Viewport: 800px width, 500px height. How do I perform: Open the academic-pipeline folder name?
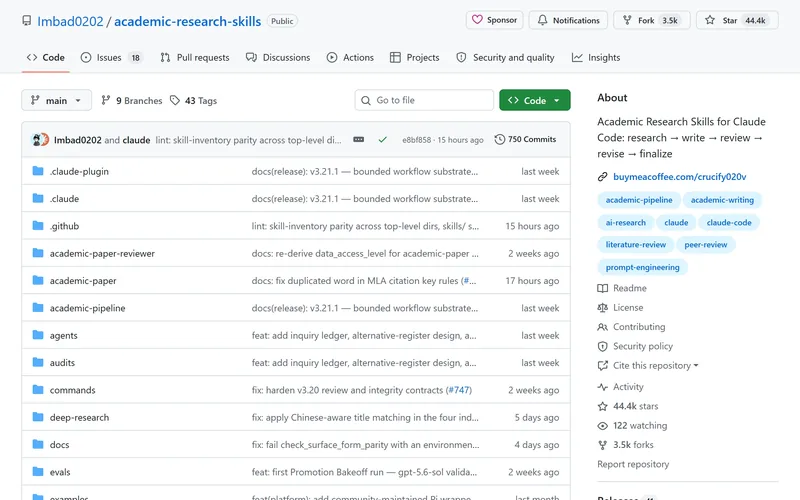87,308
